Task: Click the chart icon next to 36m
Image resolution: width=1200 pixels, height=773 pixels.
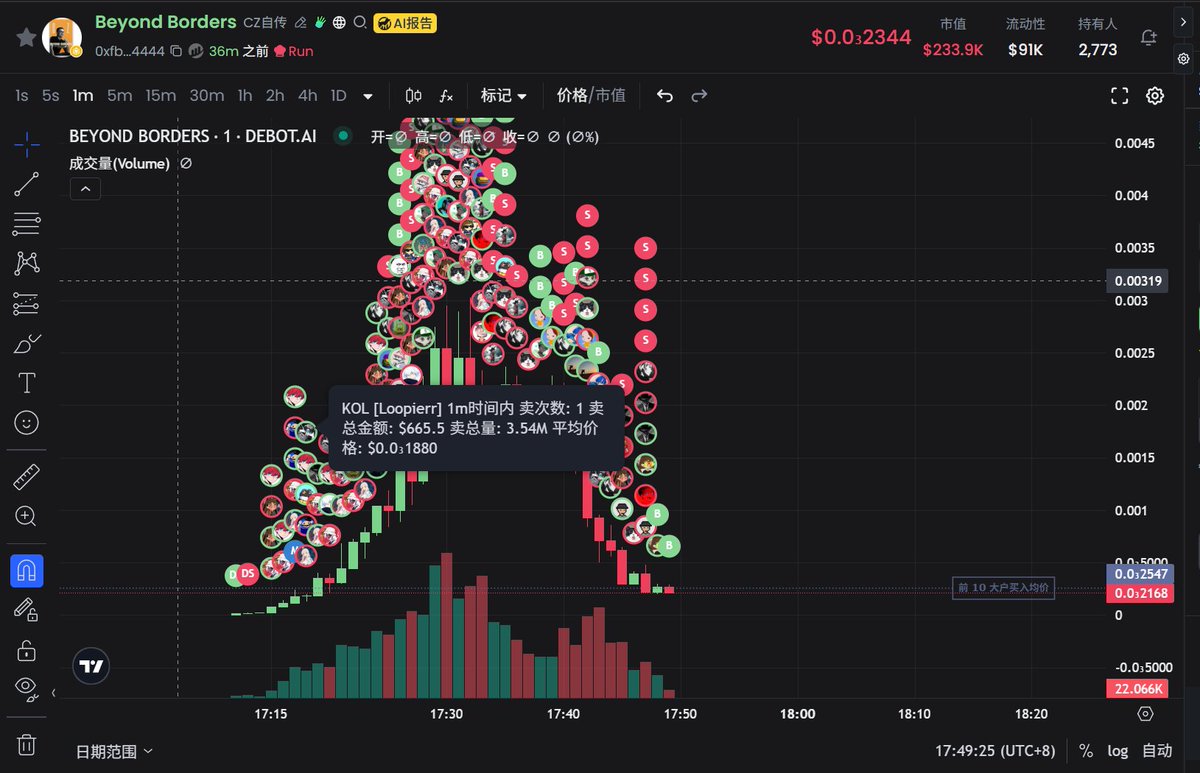Action: (196, 51)
